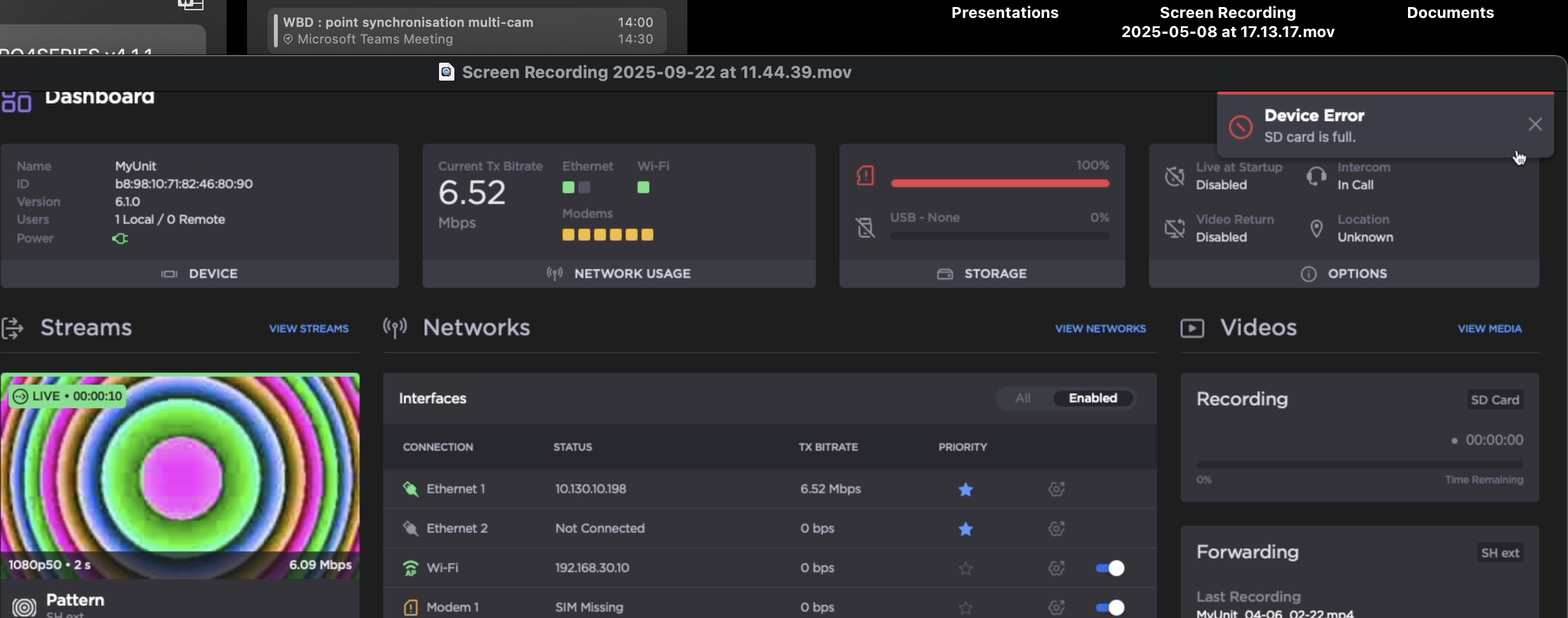This screenshot has width=1568, height=618.
Task: Click the SIM Missing warning icon for Modem 1
Action: (x=410, y=607)
